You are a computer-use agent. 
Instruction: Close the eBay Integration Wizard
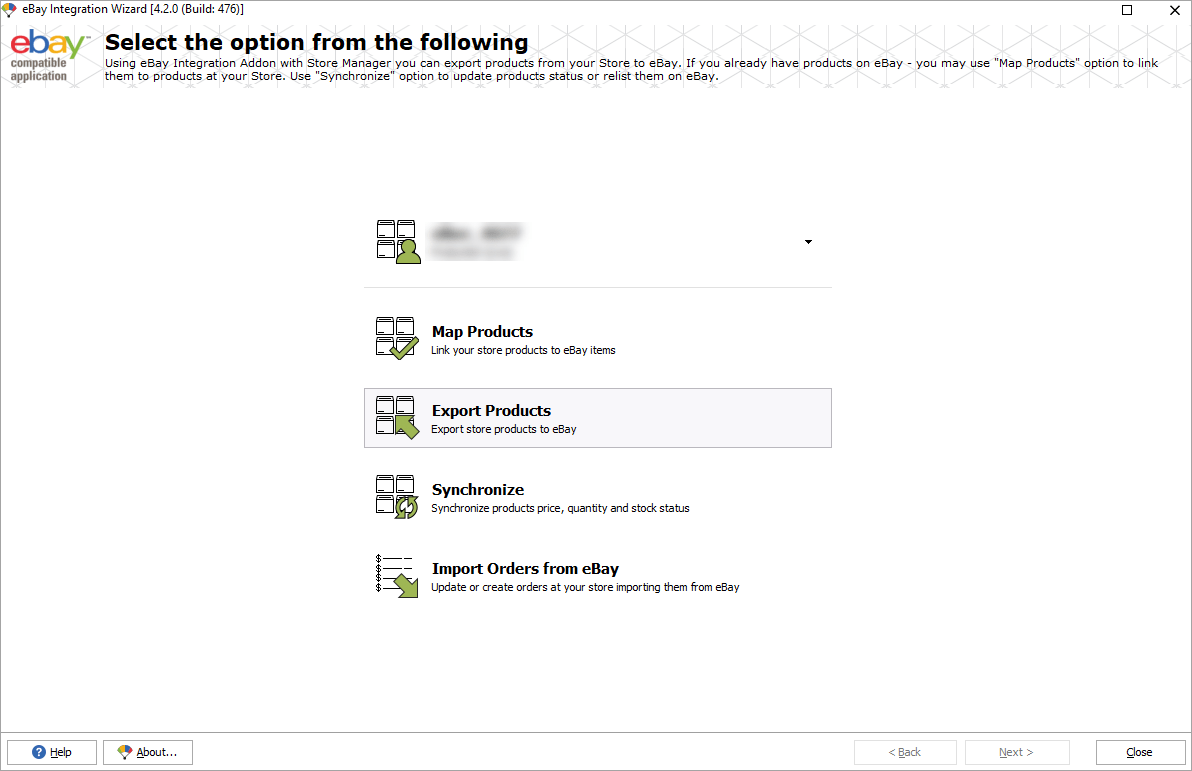pos(1139,752)
